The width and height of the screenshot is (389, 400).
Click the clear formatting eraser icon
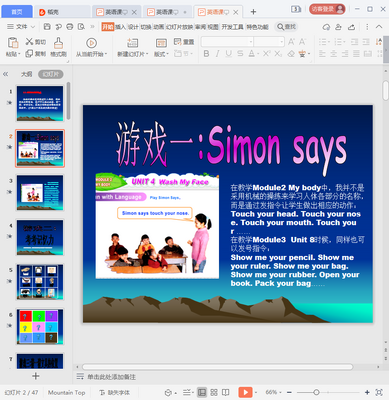coord(291,53)
